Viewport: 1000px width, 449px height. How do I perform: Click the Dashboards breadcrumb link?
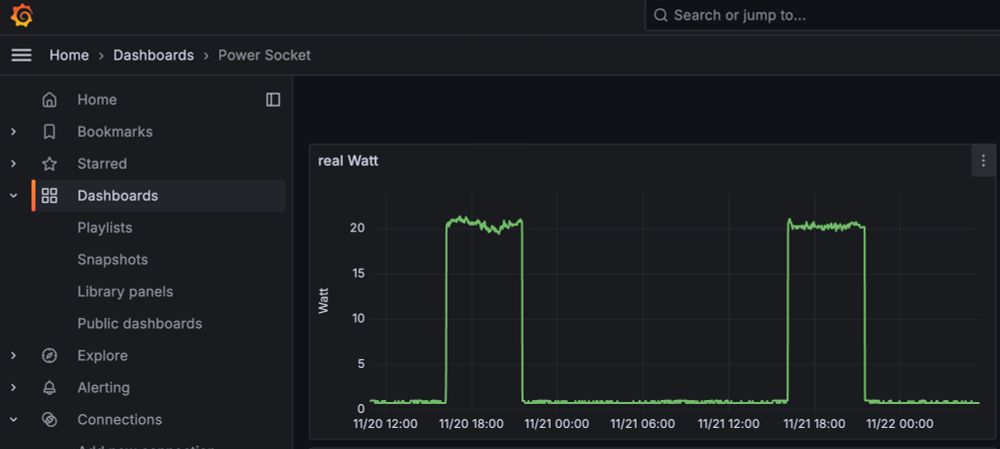click(154, 55)
